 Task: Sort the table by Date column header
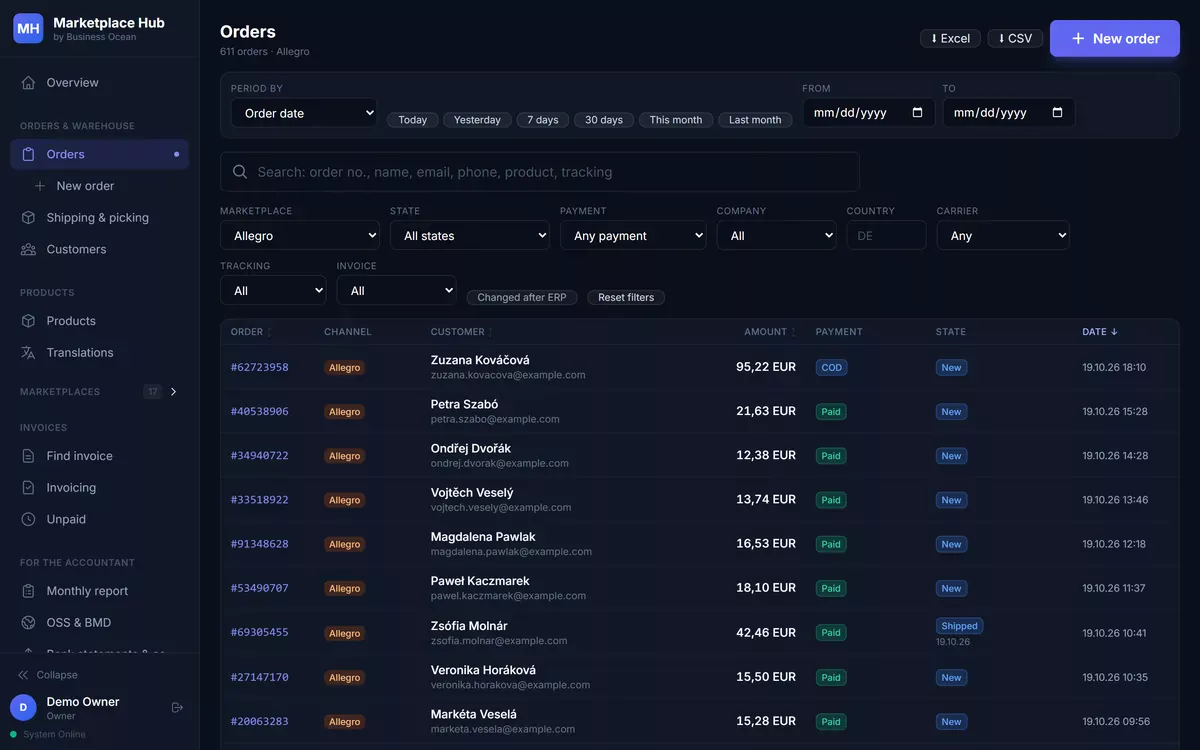[x=1100, y=332]
